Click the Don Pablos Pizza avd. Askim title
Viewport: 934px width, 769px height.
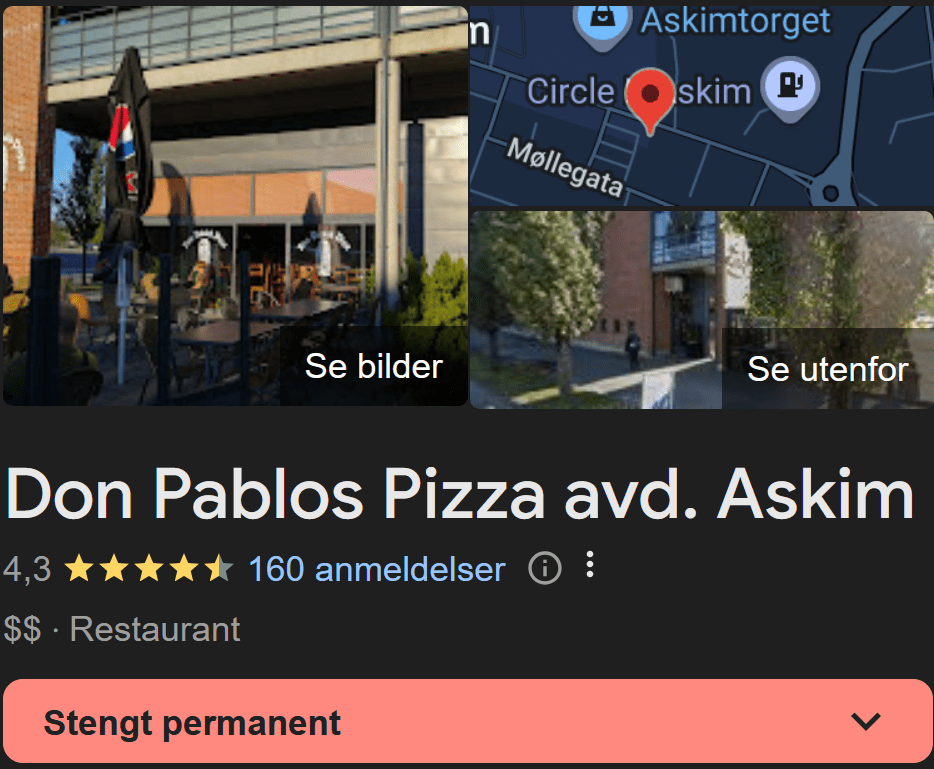(459, 494)
